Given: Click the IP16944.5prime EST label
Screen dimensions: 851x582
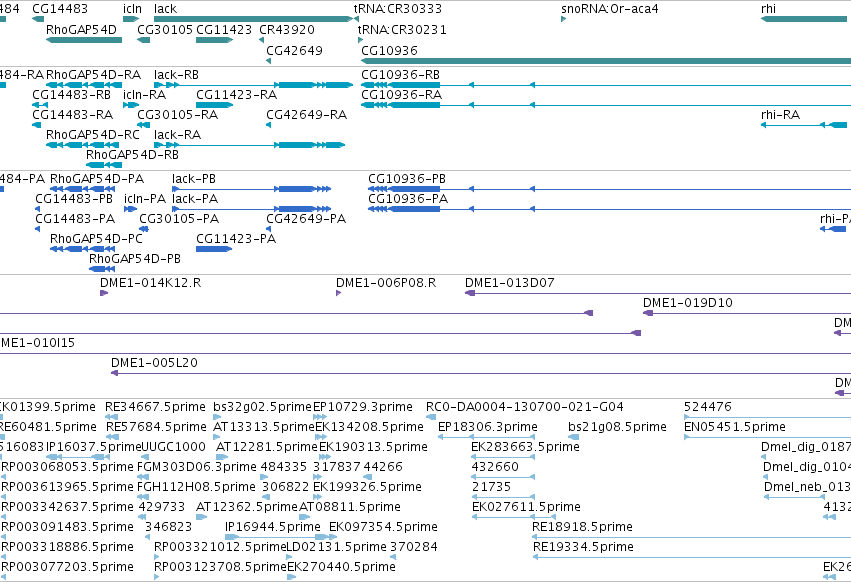Looking at the screenshot, I should 273,527.
